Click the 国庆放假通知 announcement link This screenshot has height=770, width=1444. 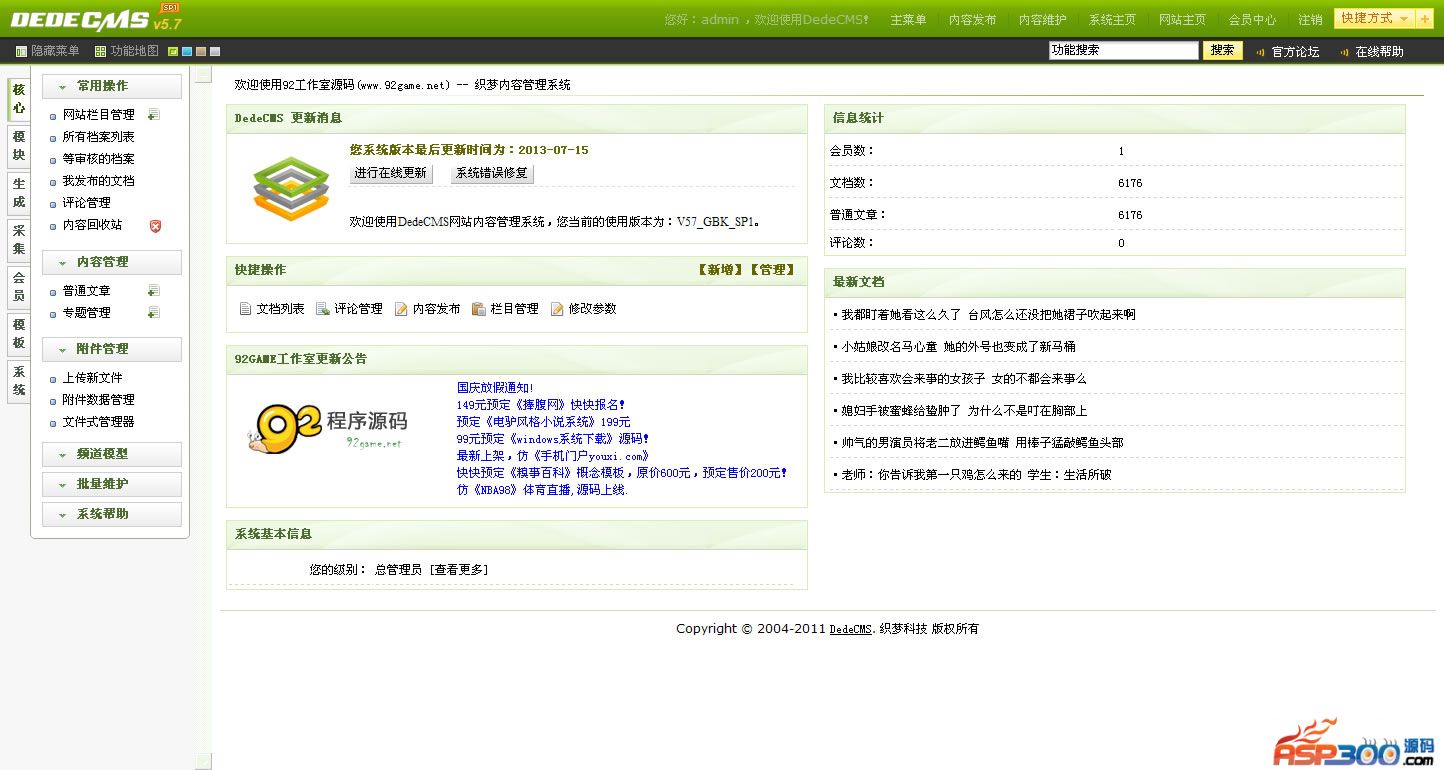495,388
